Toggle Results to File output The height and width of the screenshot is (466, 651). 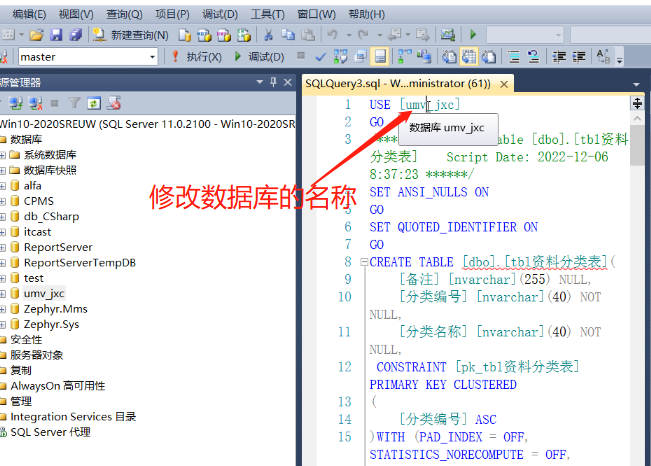coord(489,56)
